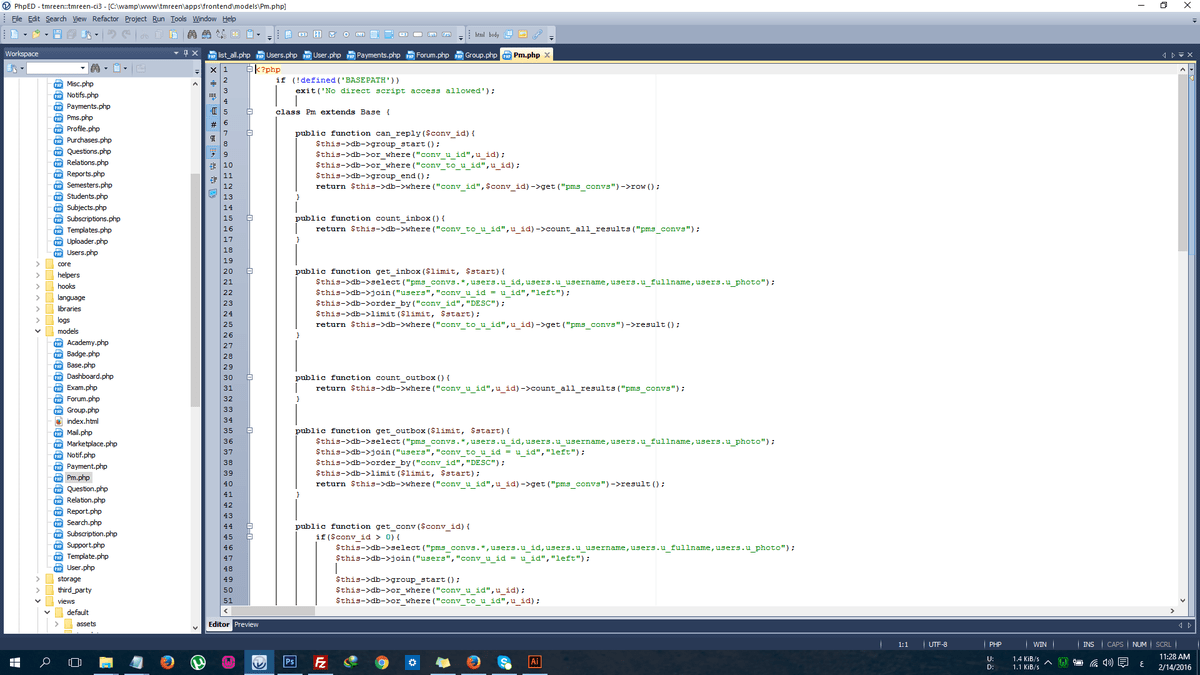Open FileZilla from the Windows taskbar
This screenshot has width=1200, height=675.
(x=322, y=662)
